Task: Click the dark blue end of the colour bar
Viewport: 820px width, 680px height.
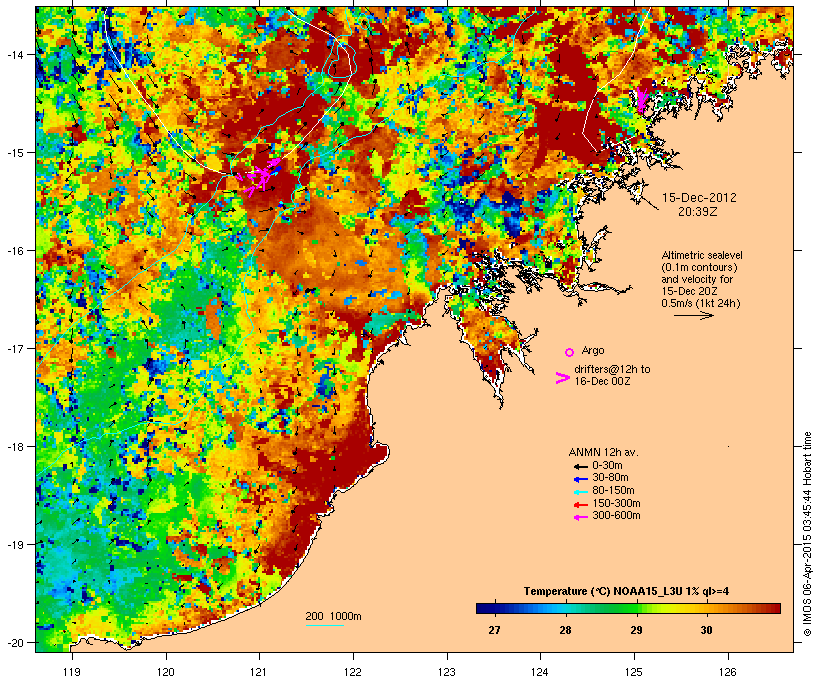Action: coord(481,608)
